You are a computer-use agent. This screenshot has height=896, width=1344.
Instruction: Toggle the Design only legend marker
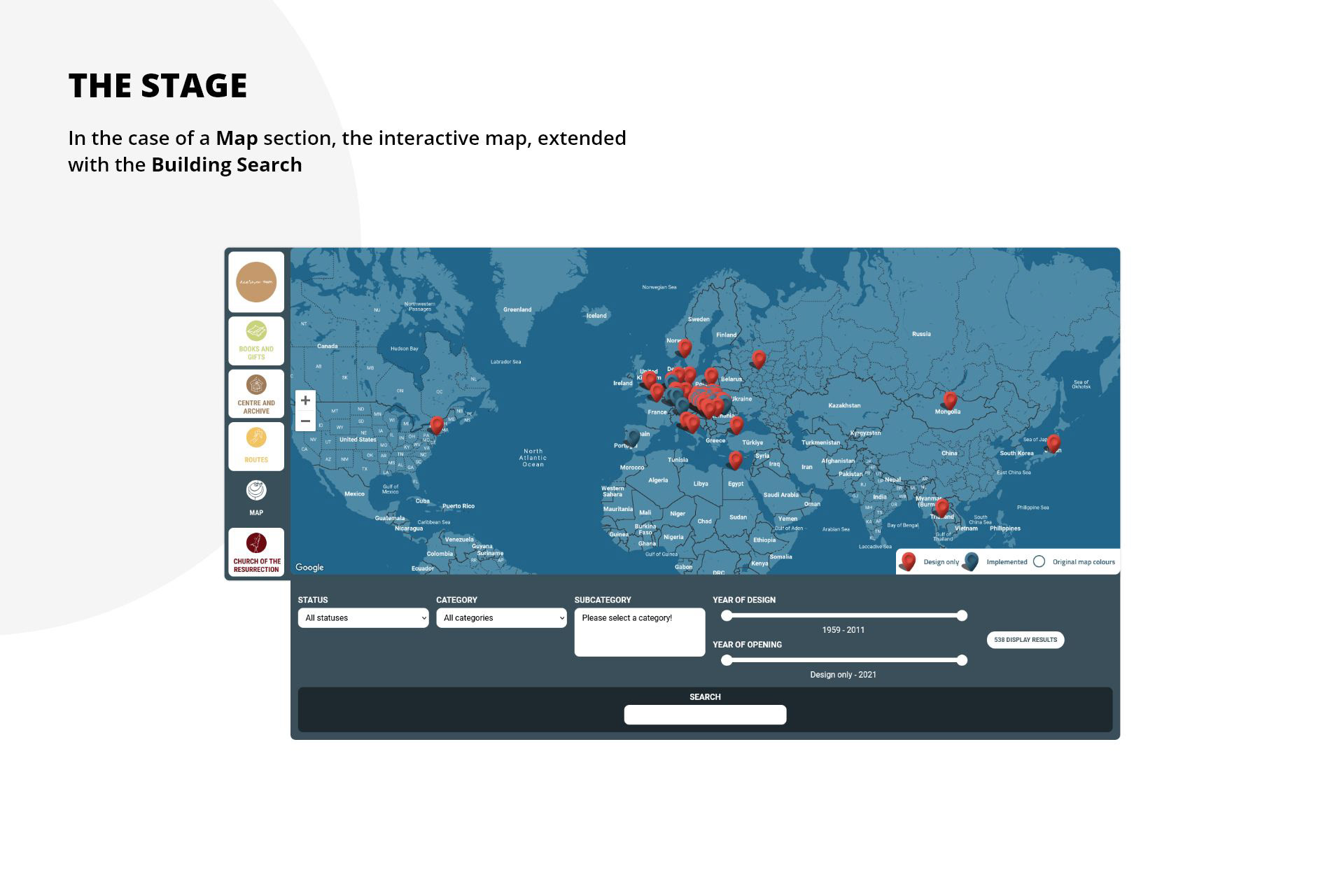[909, 561]
